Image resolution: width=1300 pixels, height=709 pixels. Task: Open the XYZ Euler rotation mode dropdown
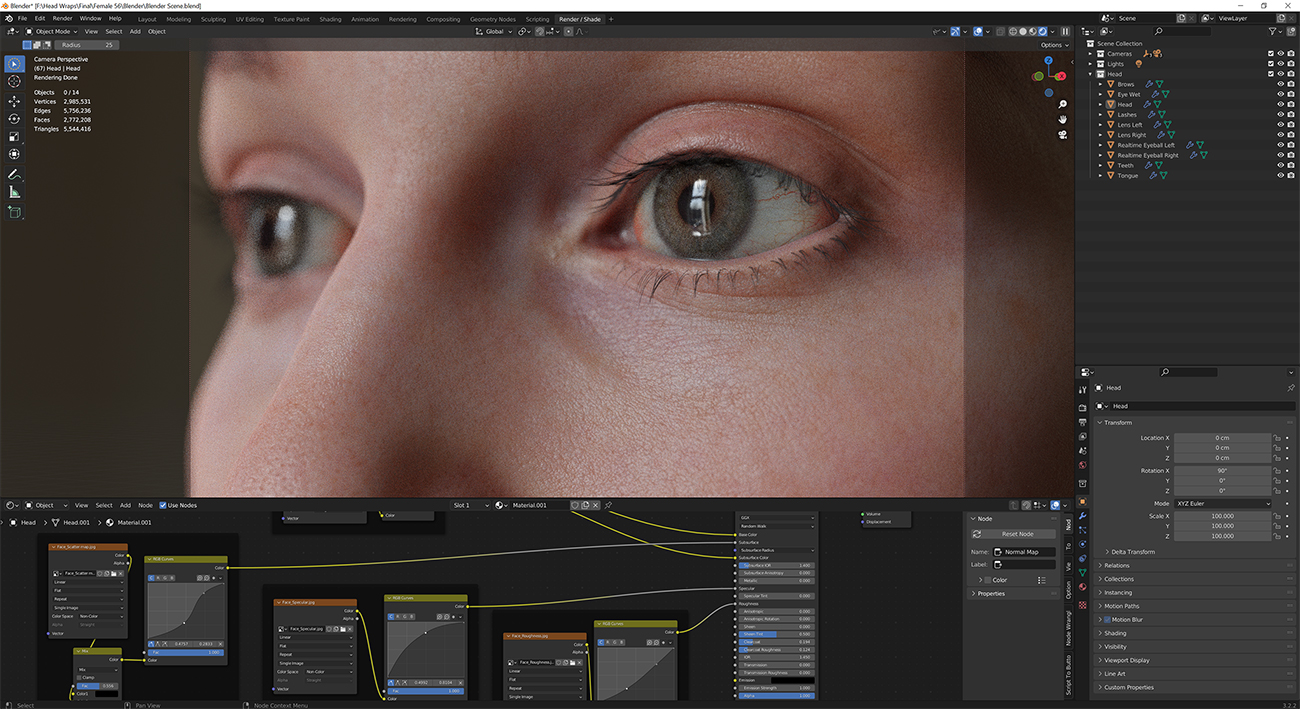[1222, 503]
